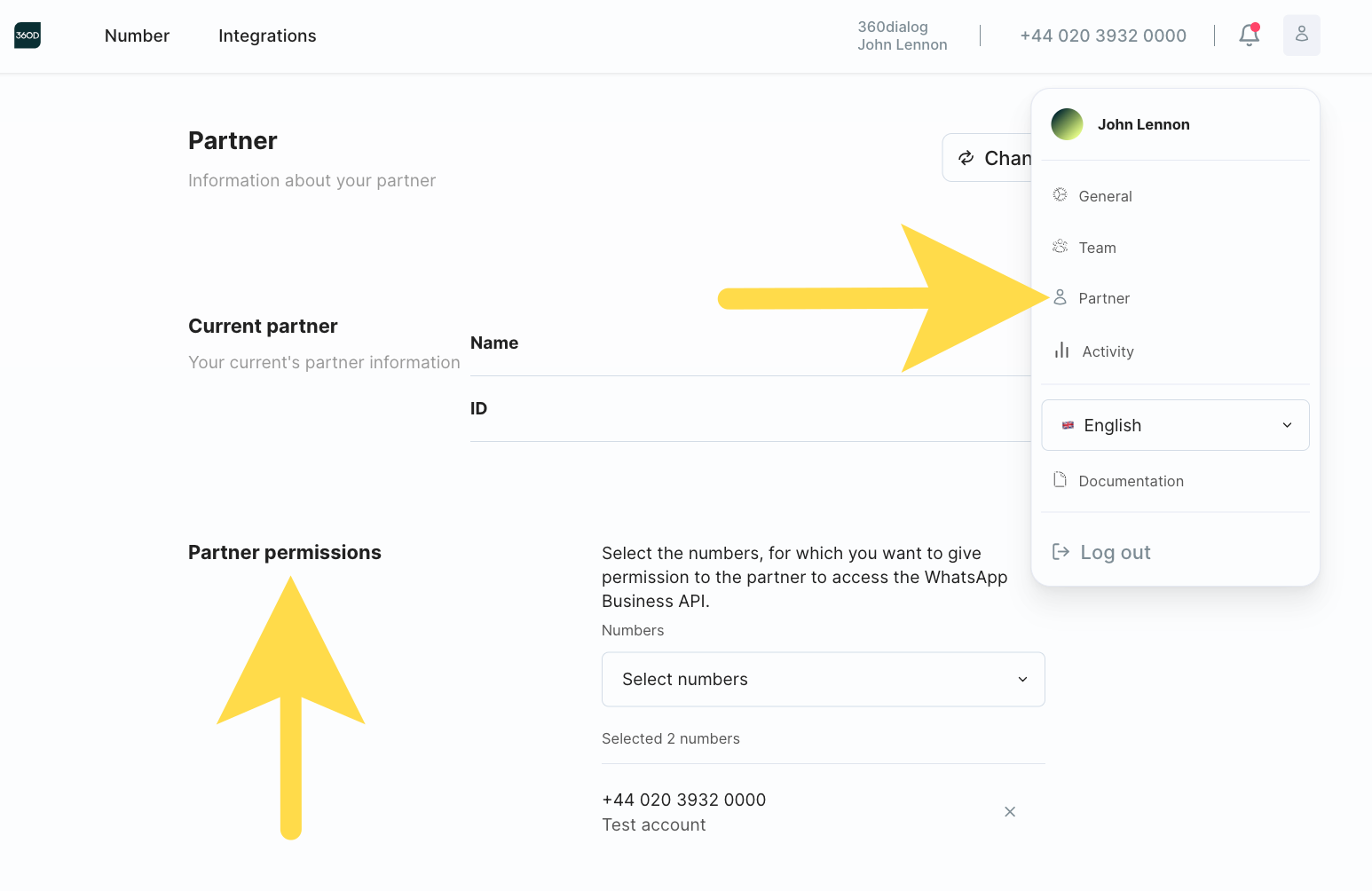The width and height of the screenshot is (1372, 891).
Task: Click the Select numbers chevron arrow
Action: (x=1022, y=680)
